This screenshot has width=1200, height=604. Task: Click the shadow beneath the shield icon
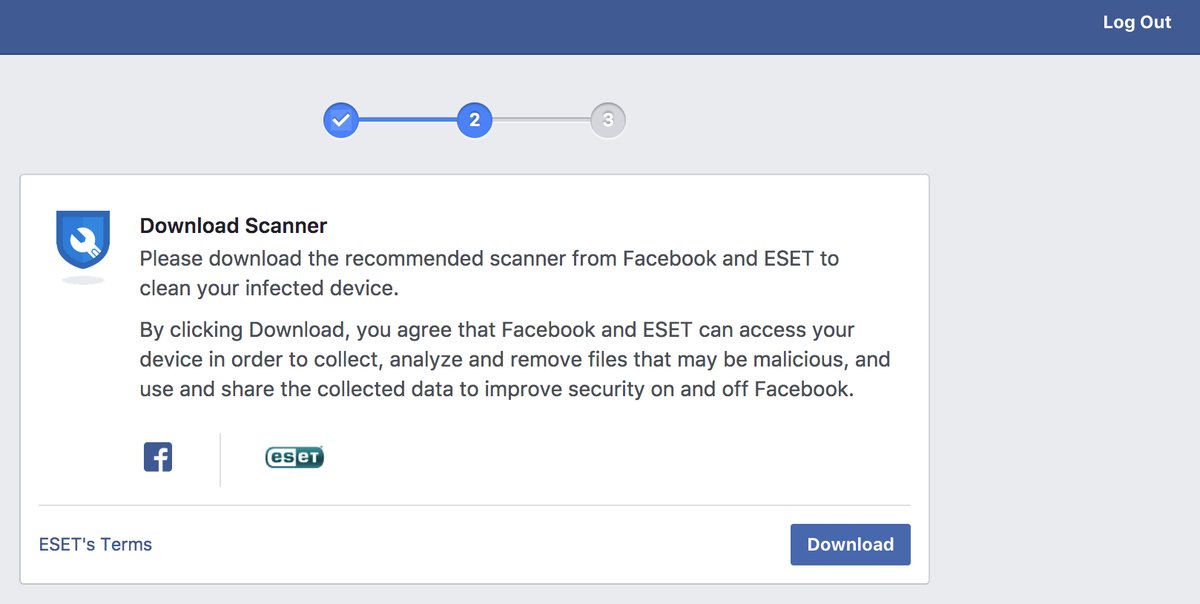(82, 281)
